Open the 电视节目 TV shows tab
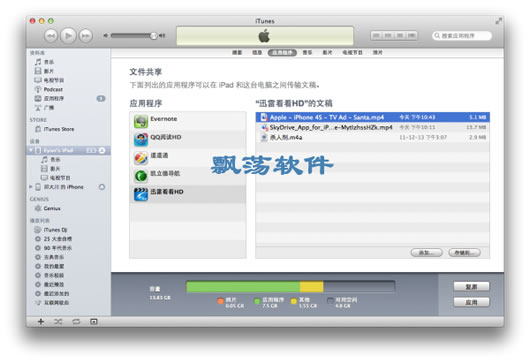This screenshot has height=363, width=530. coord(352,52)
